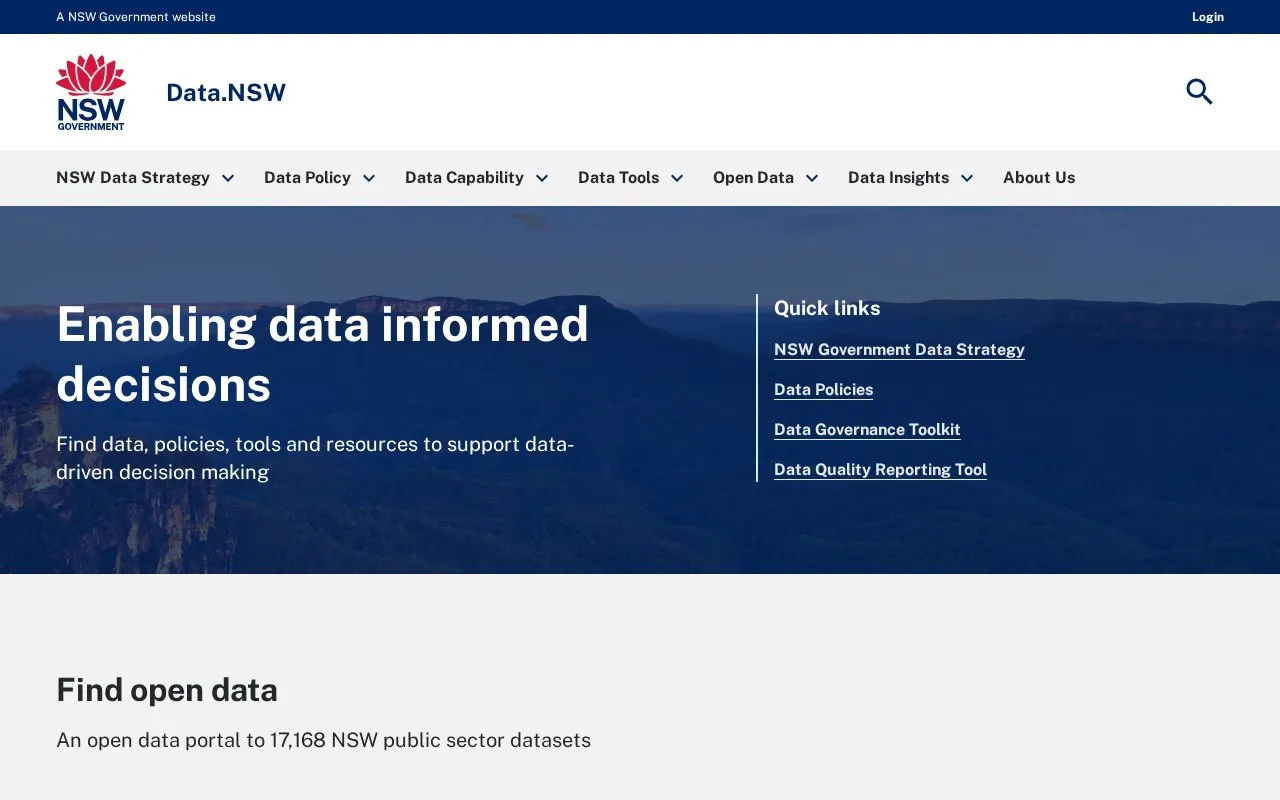Click the 'Find open data' heading

[x=167, y=690]
